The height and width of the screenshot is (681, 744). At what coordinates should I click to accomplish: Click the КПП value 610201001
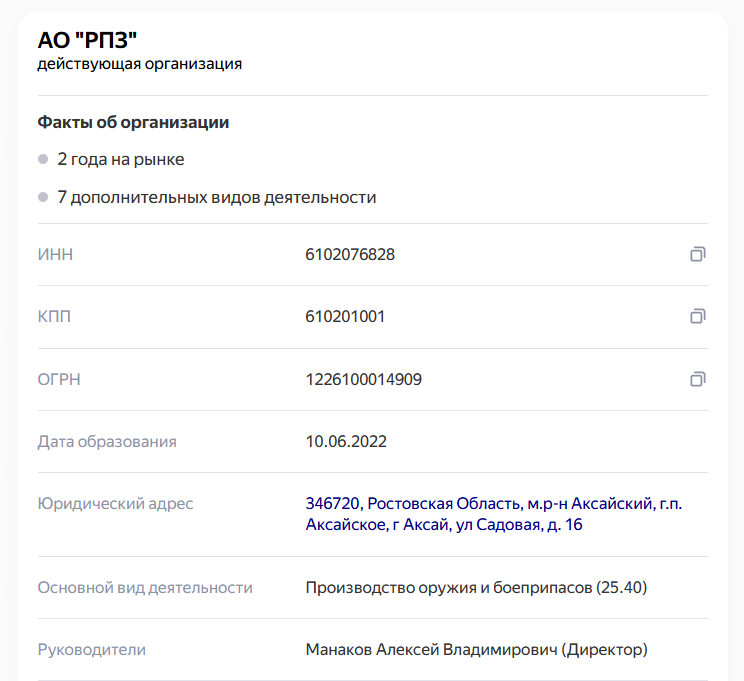(x=345, y=317)
